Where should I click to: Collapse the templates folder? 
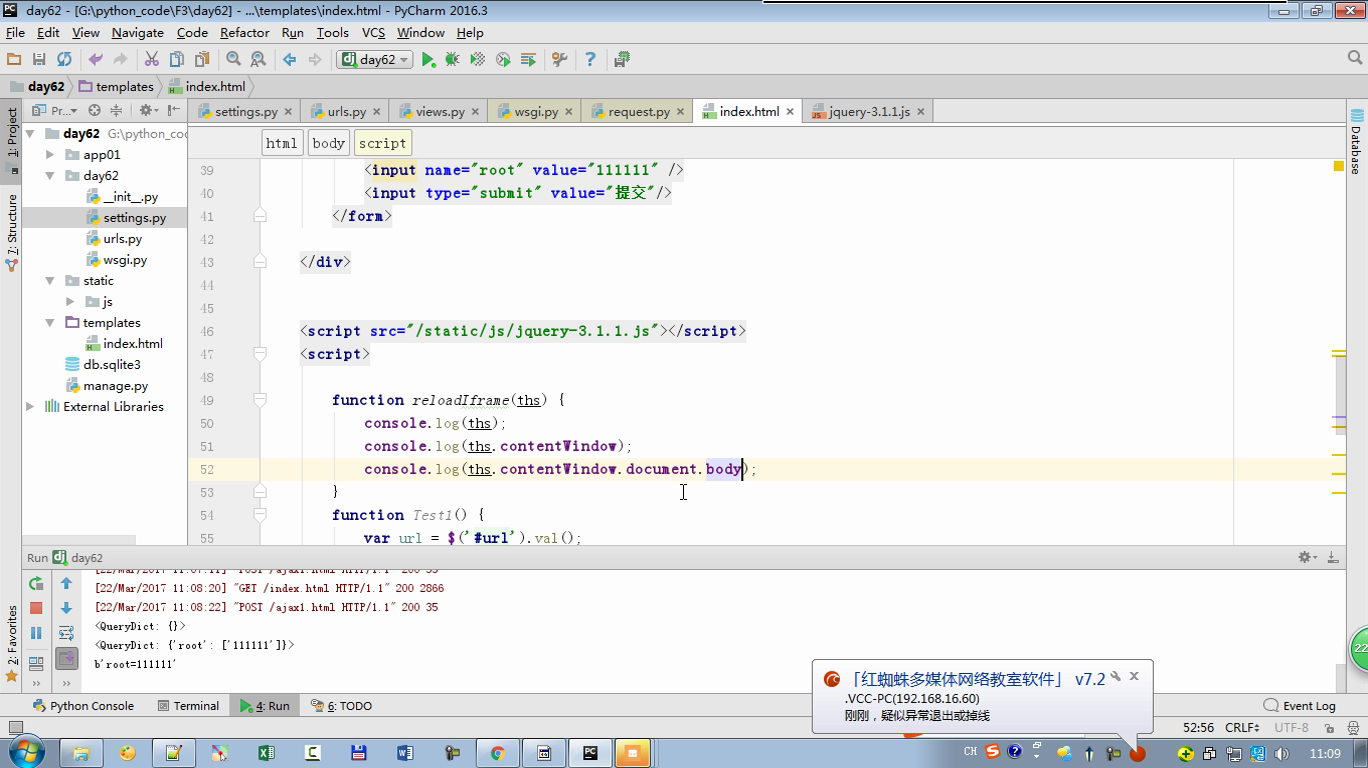point(50,323)
